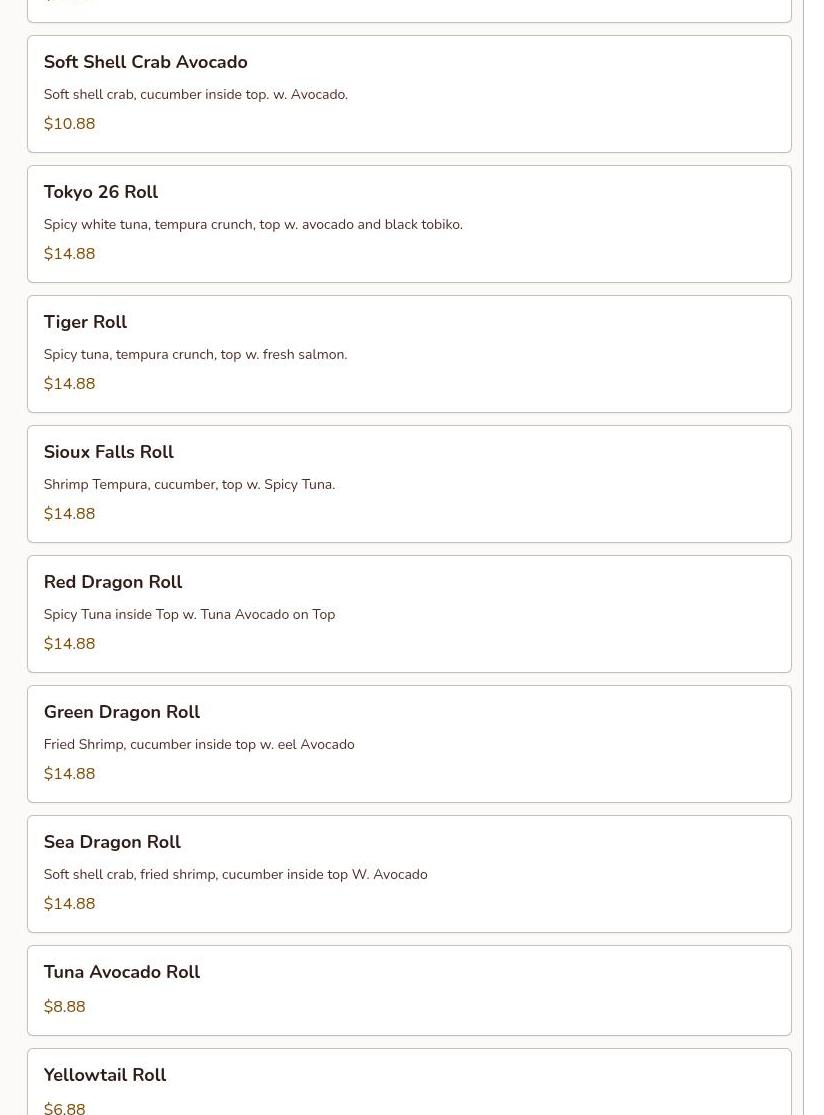Click the Sea Dragon Roll description

[235, 874]
